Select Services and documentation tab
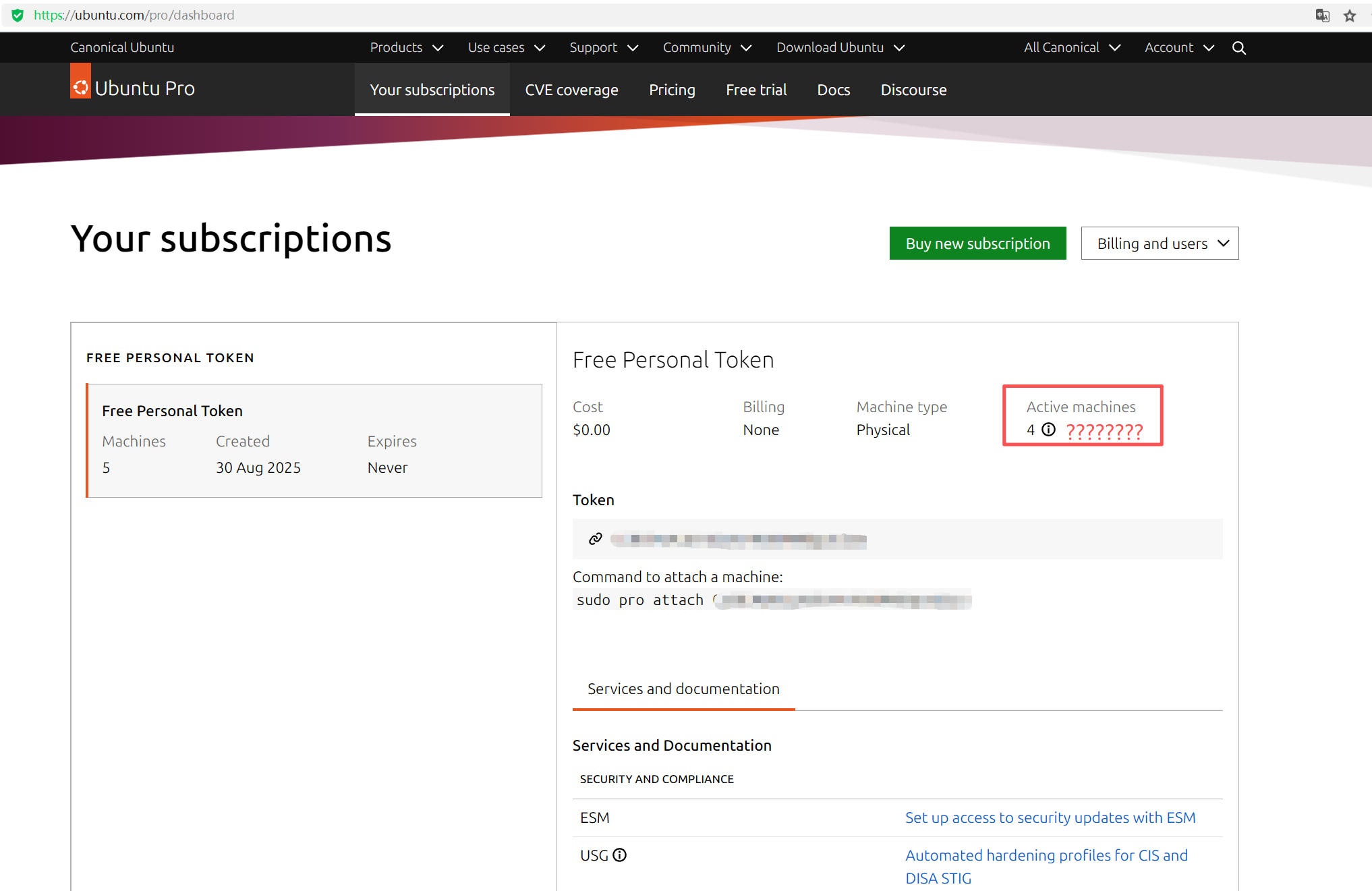This screenshot has height=891, width=1372. 683,689
